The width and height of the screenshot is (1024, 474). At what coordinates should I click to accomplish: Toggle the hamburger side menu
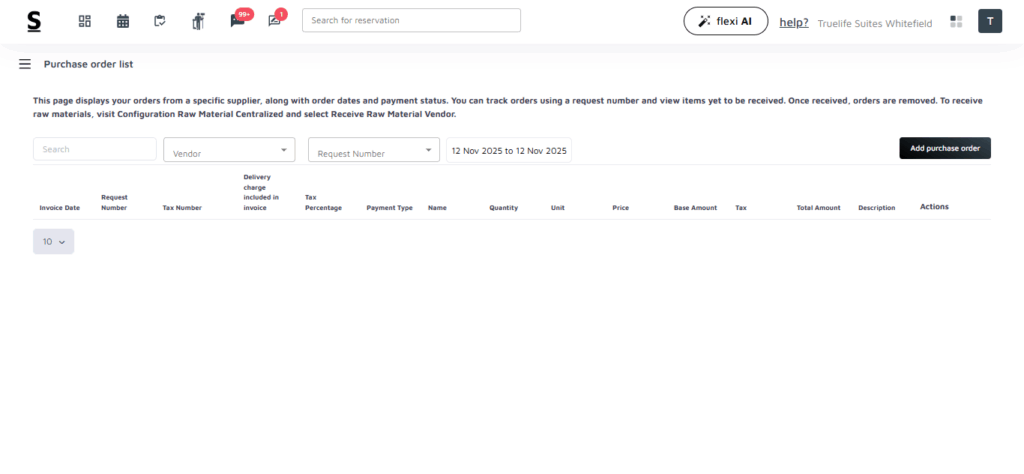pos(25,64)
